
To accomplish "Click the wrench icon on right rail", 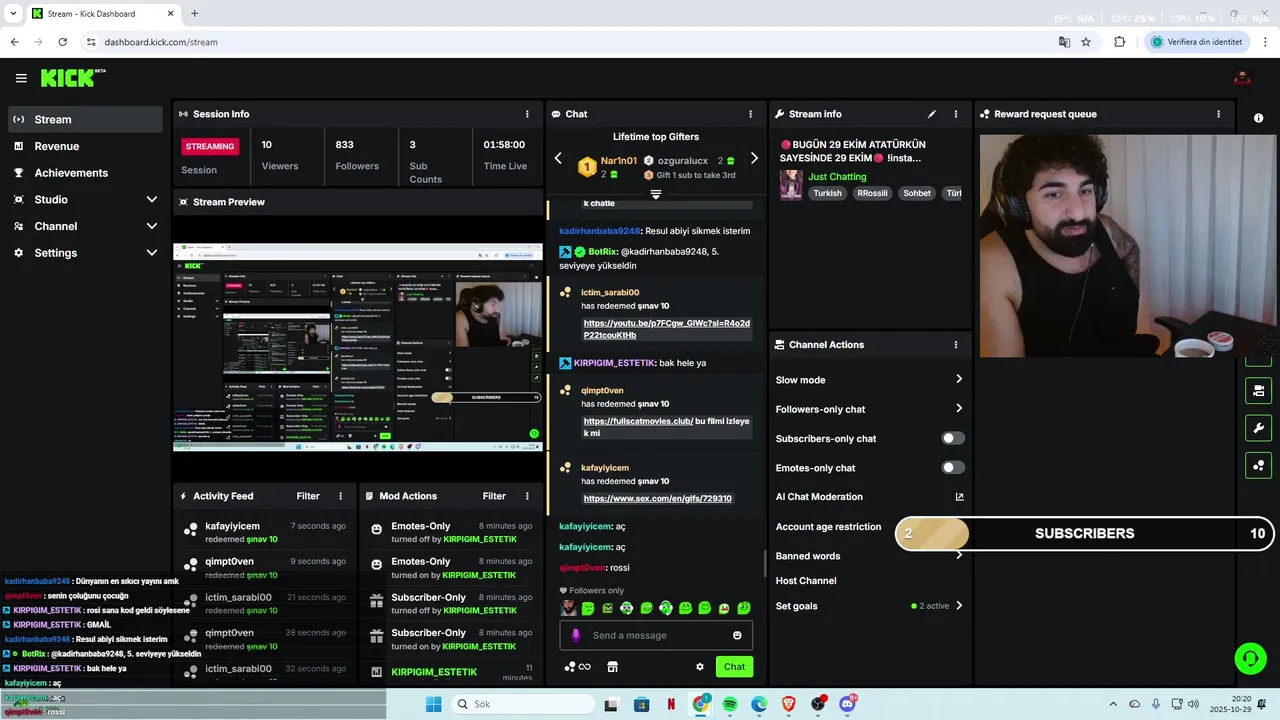I will click(1258, 428).
